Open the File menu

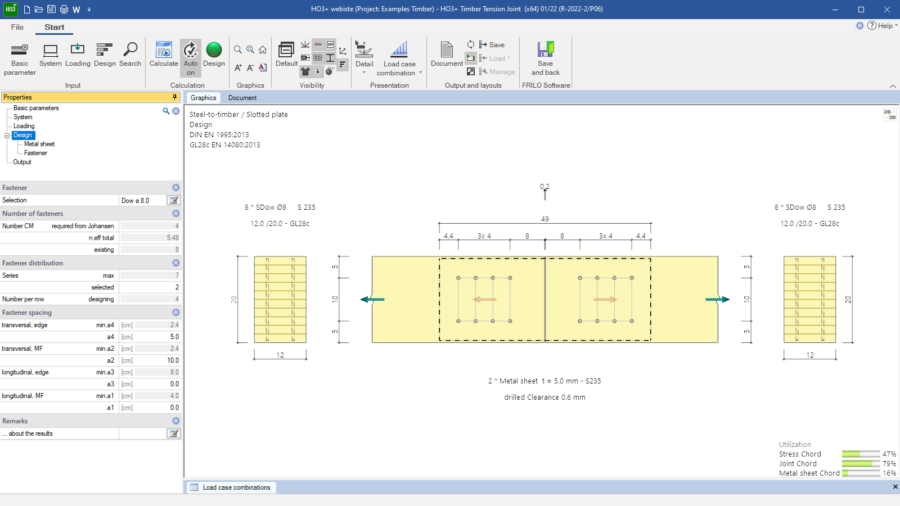17,27
